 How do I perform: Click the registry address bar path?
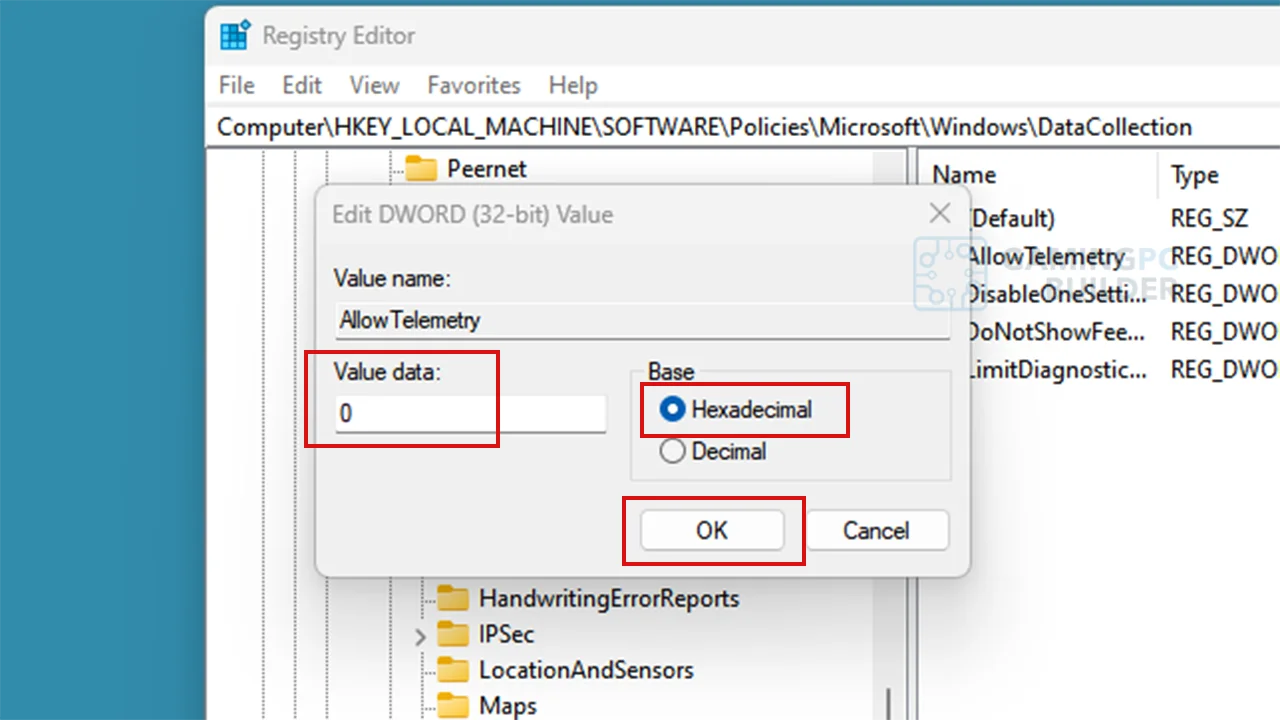(705, 127)
